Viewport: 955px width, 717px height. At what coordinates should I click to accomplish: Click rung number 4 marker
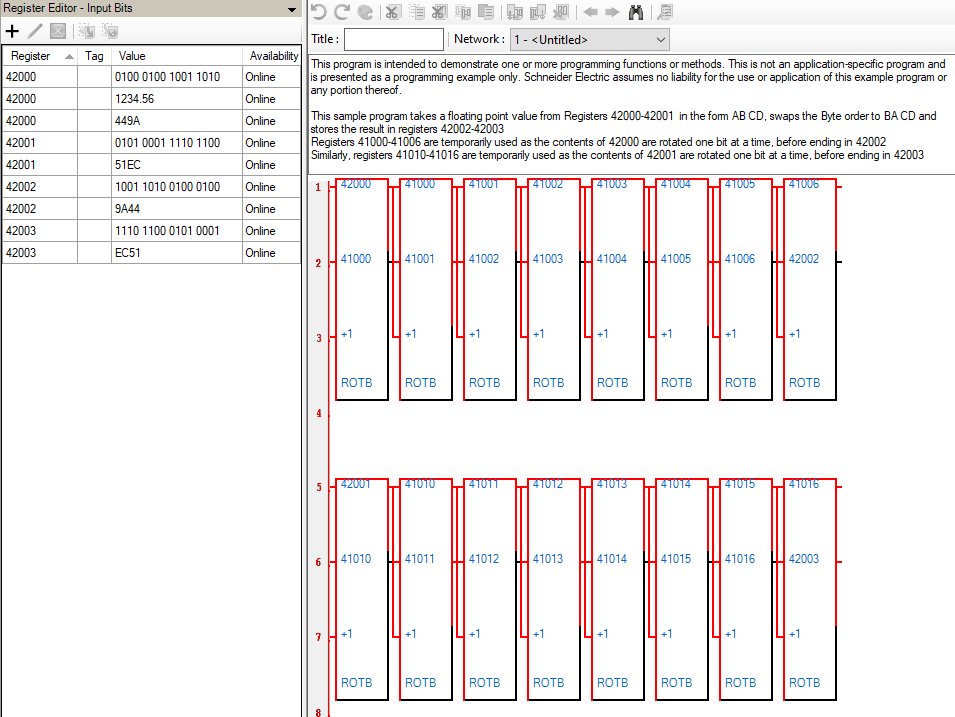point(319,414)
